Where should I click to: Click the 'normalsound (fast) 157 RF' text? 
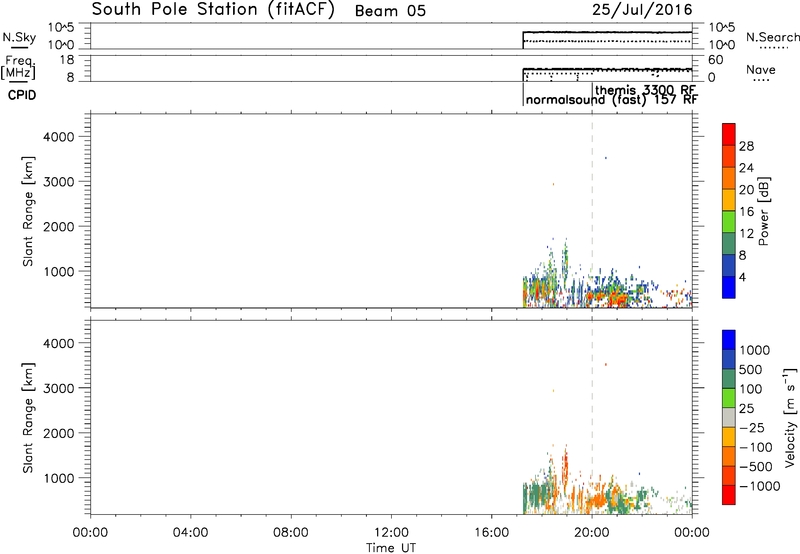612,99
